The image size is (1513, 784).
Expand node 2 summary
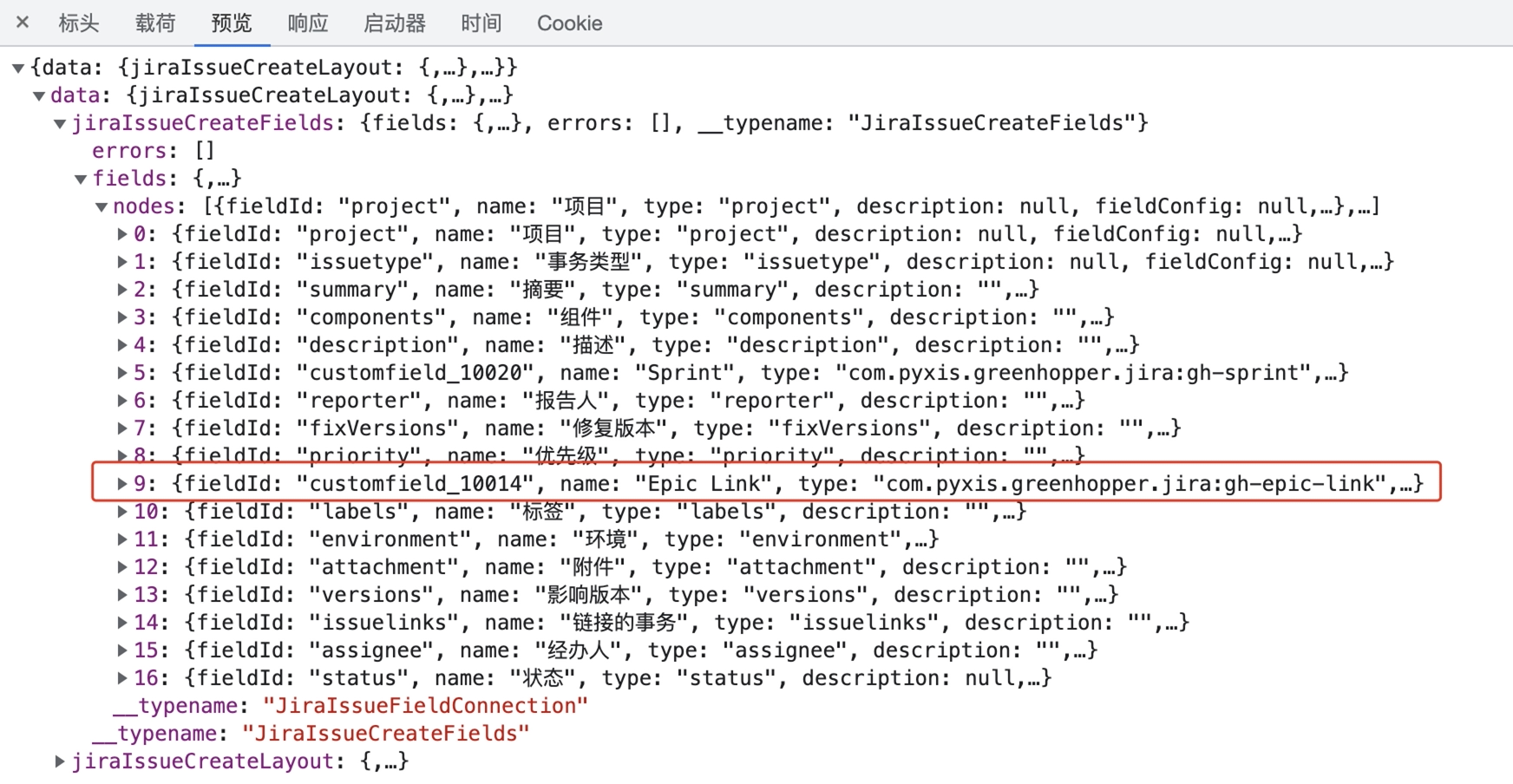pos(122,290)
